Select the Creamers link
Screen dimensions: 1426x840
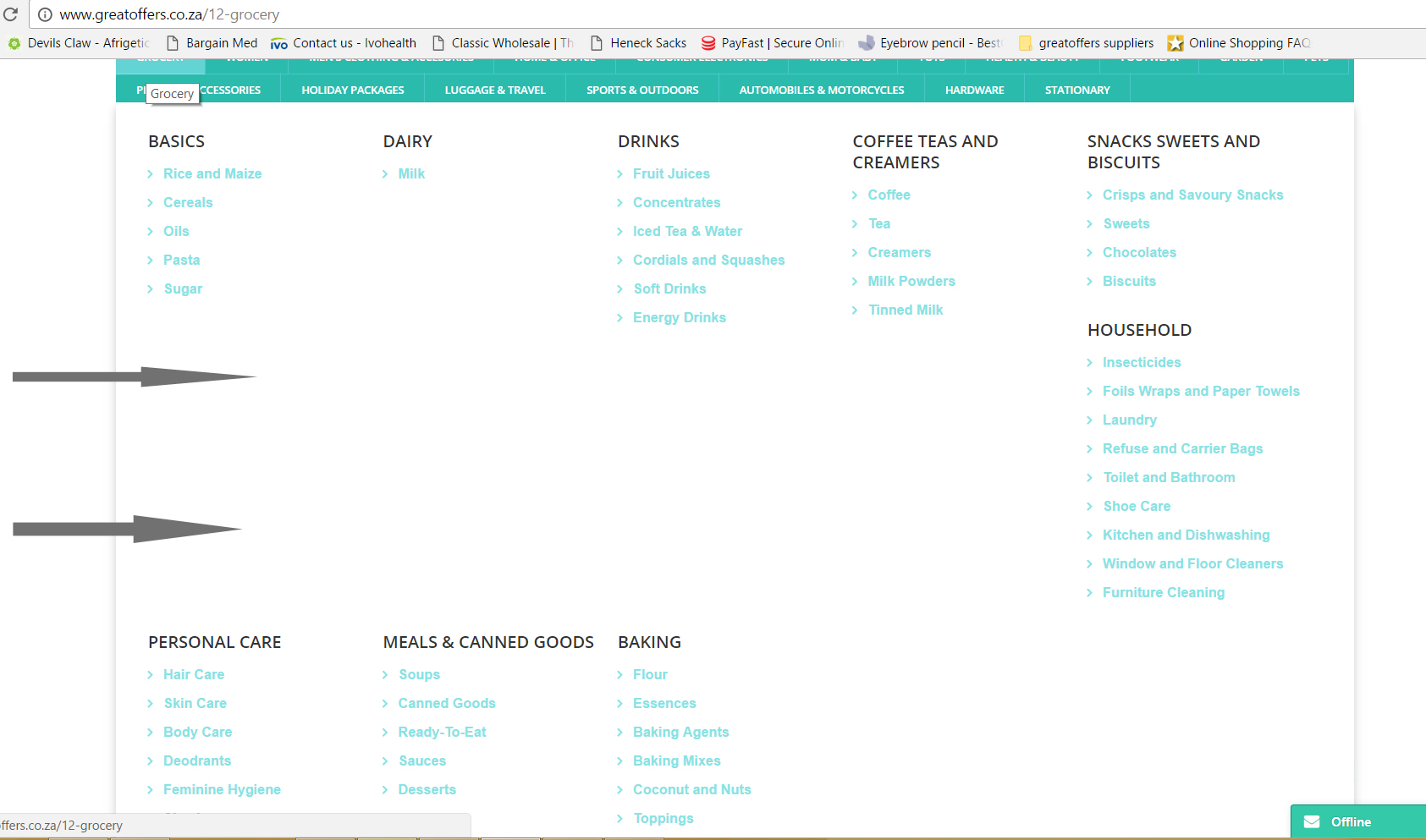coord(900,252)
